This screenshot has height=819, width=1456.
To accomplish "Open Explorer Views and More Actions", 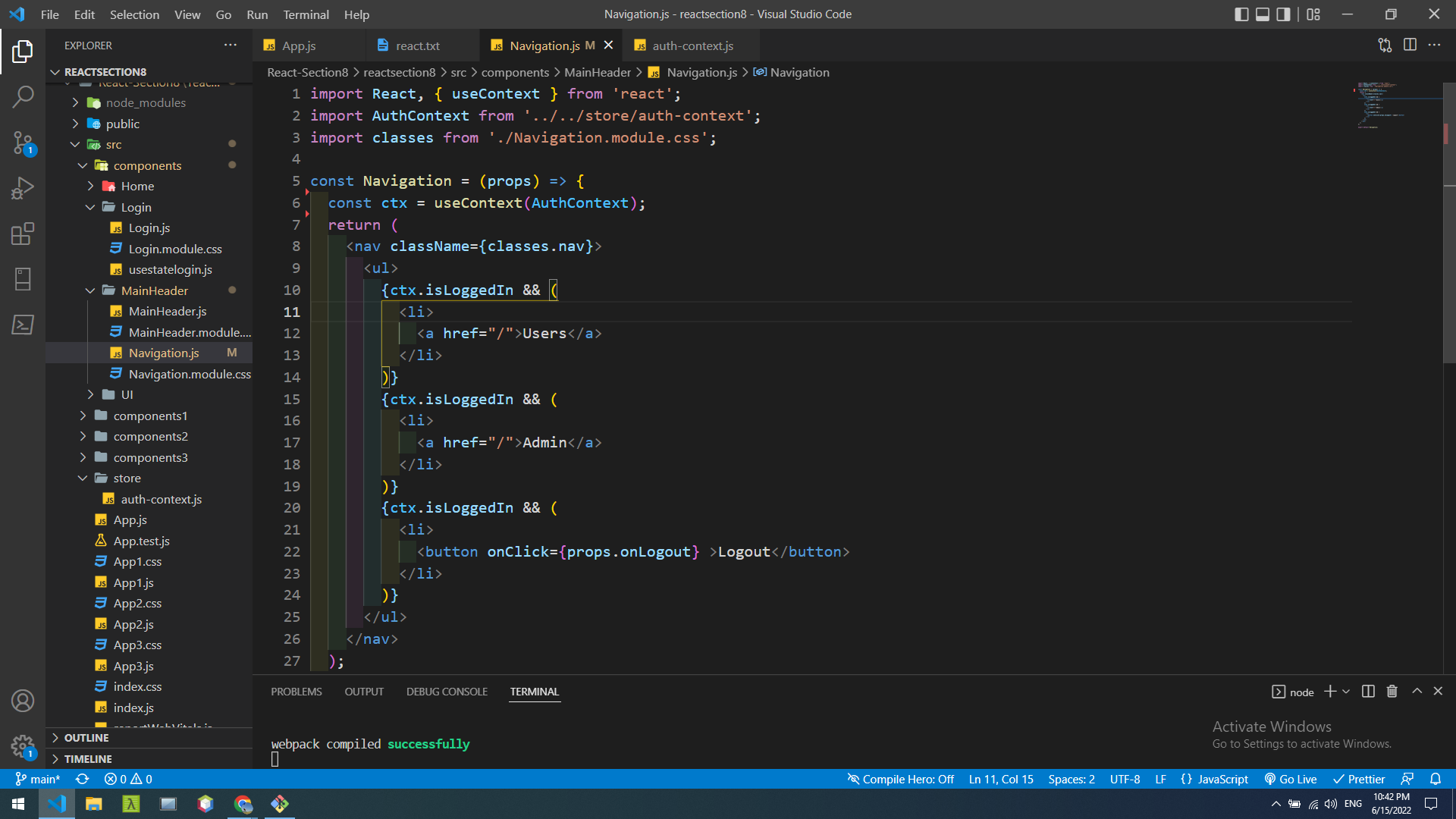I will pos(231,45).
